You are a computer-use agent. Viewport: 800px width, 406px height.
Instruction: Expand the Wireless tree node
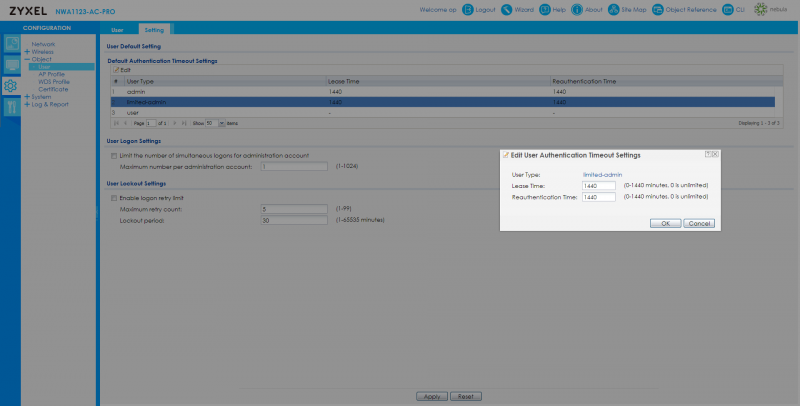click(x=27, y=52)
